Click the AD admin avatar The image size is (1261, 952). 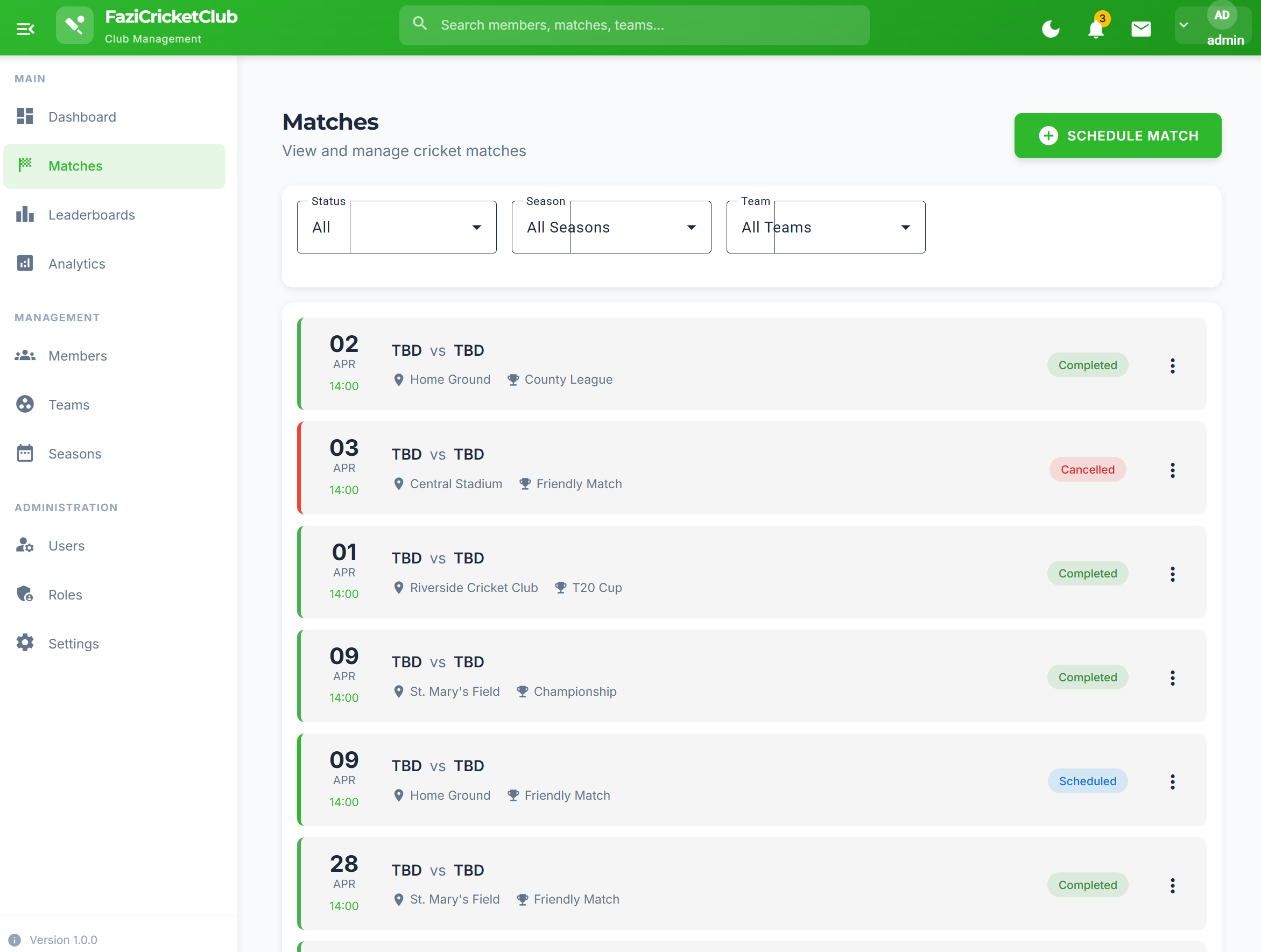point(1222,16)
